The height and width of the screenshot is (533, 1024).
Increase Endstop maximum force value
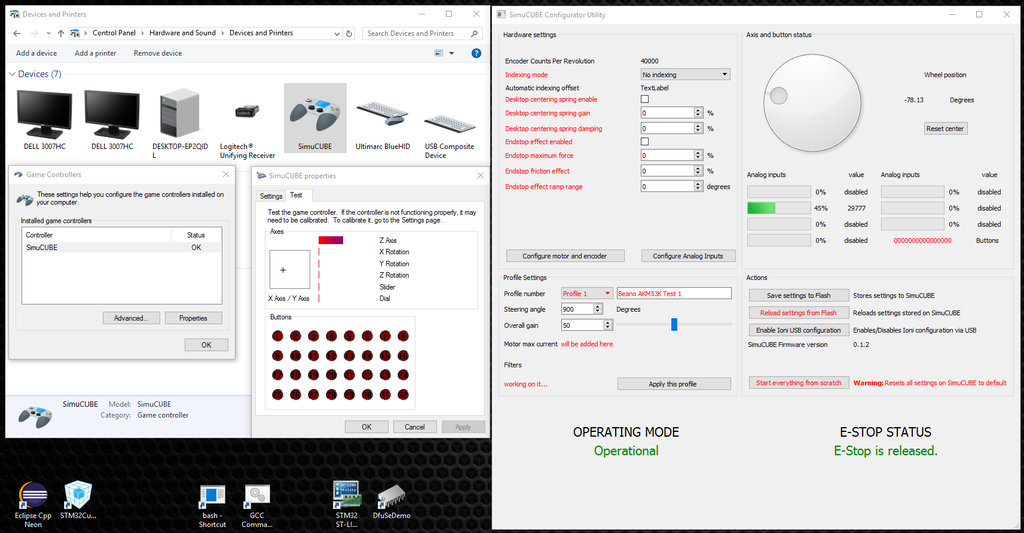(698, 153)
